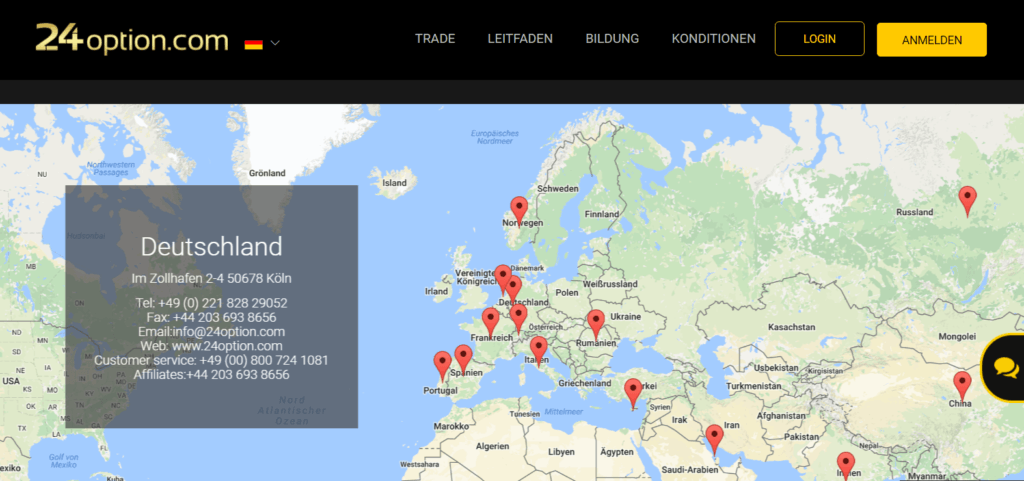
Task: Click the Affiliates phone number line
Action: coord(212,375)
